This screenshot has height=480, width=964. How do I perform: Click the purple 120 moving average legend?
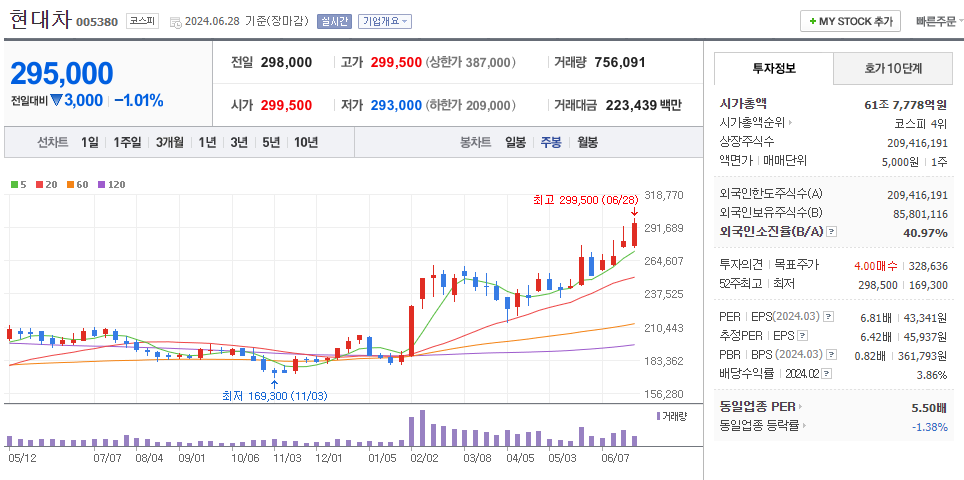[112, 184]
